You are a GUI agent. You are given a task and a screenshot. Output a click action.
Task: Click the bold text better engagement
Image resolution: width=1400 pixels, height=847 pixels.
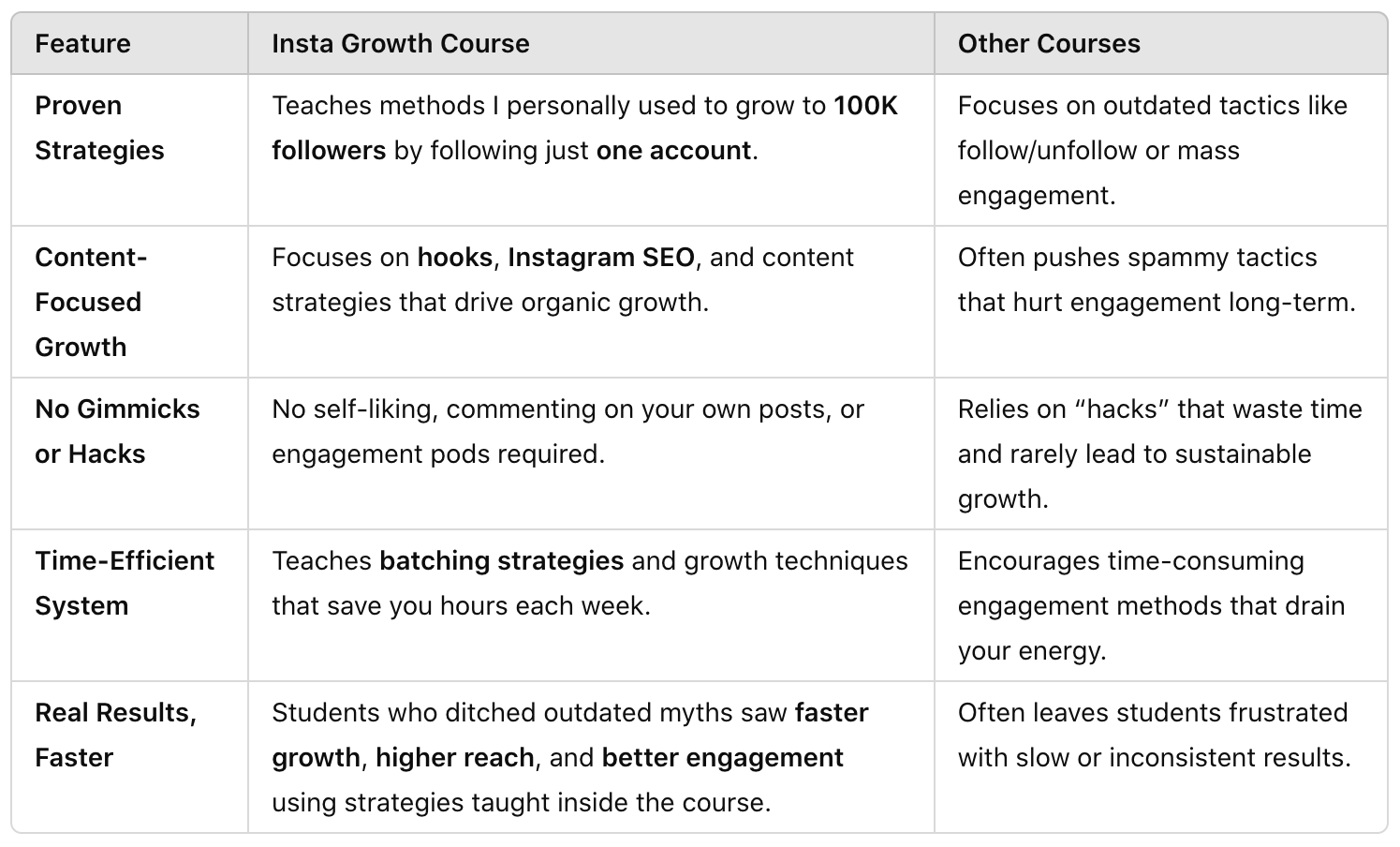tap(723, 758)
